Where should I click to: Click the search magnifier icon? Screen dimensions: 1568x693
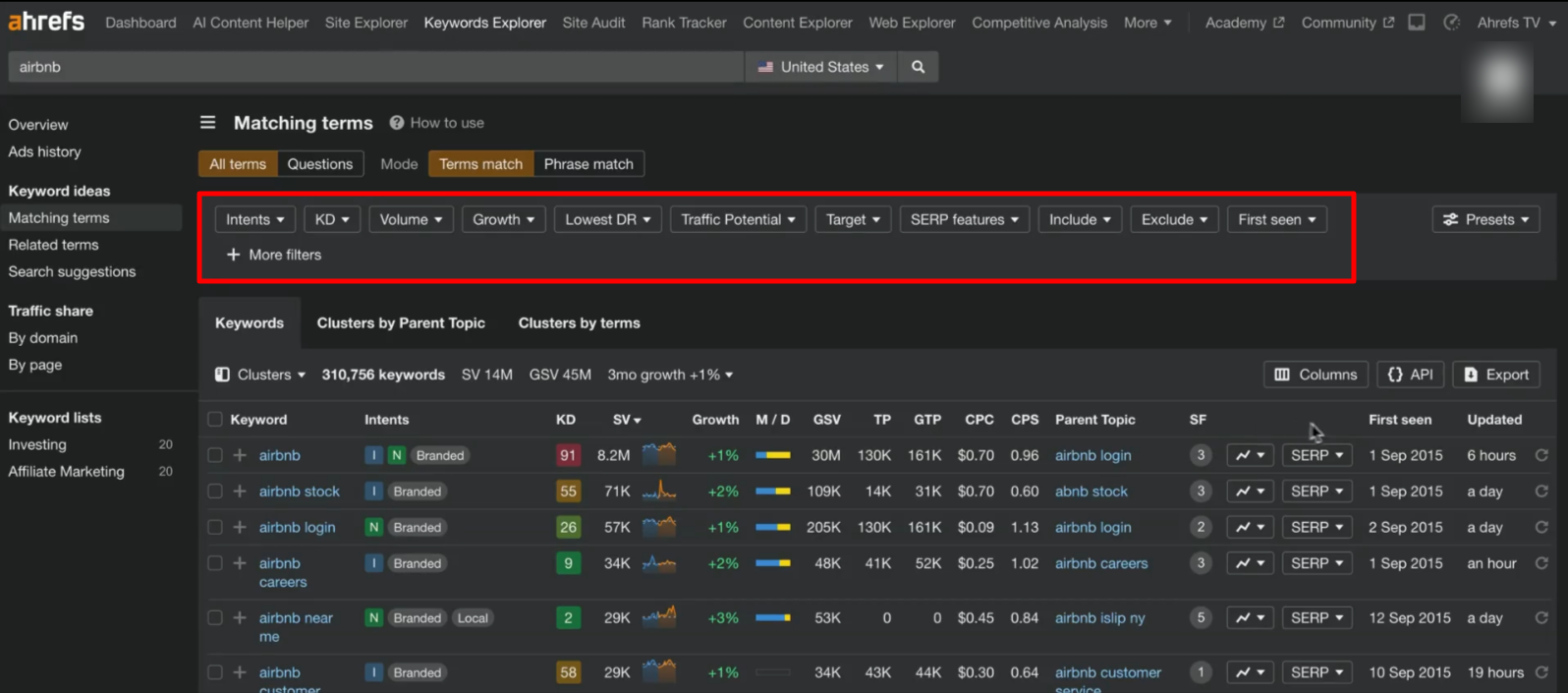pyautogui.click(x=918, y=67)
